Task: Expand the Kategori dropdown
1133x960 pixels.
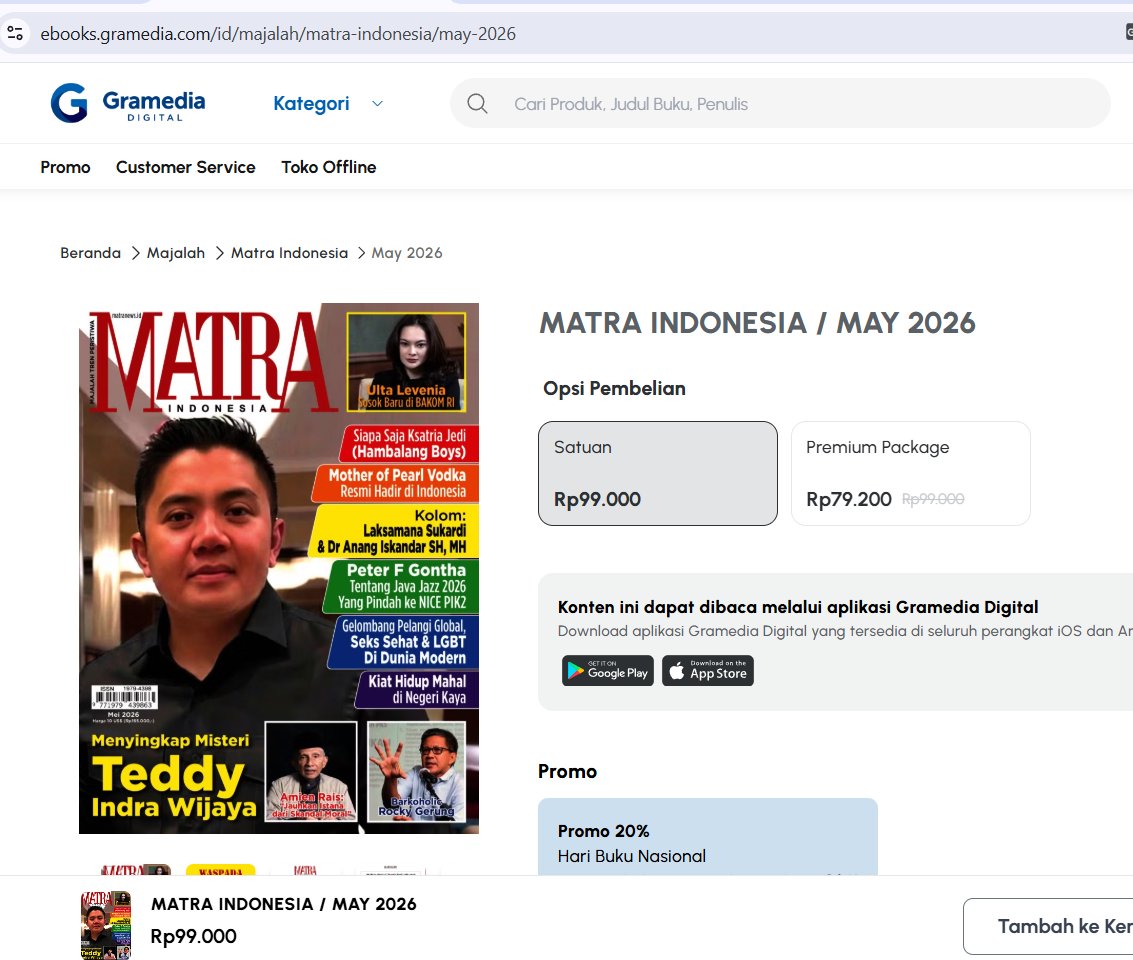Action: coord(328,103)
